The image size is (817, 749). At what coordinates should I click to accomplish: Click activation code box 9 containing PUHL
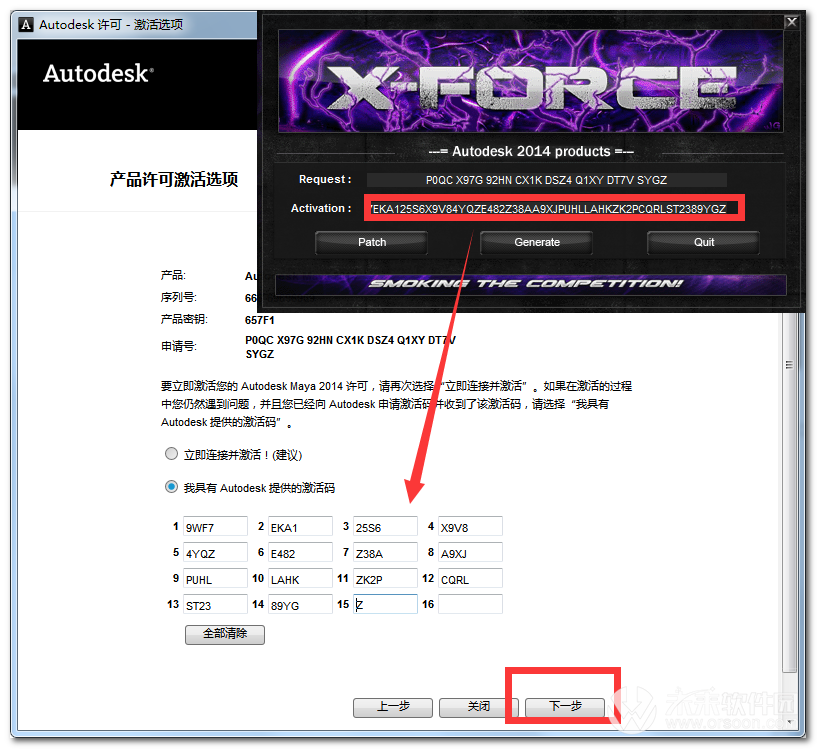pyautogui.click(x=215, y=579)
